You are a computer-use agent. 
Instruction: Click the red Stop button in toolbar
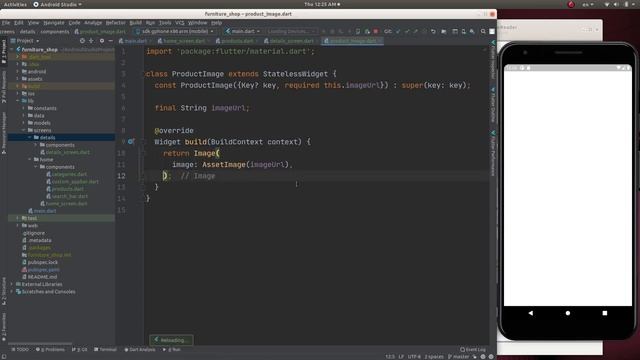coord(376,31)
